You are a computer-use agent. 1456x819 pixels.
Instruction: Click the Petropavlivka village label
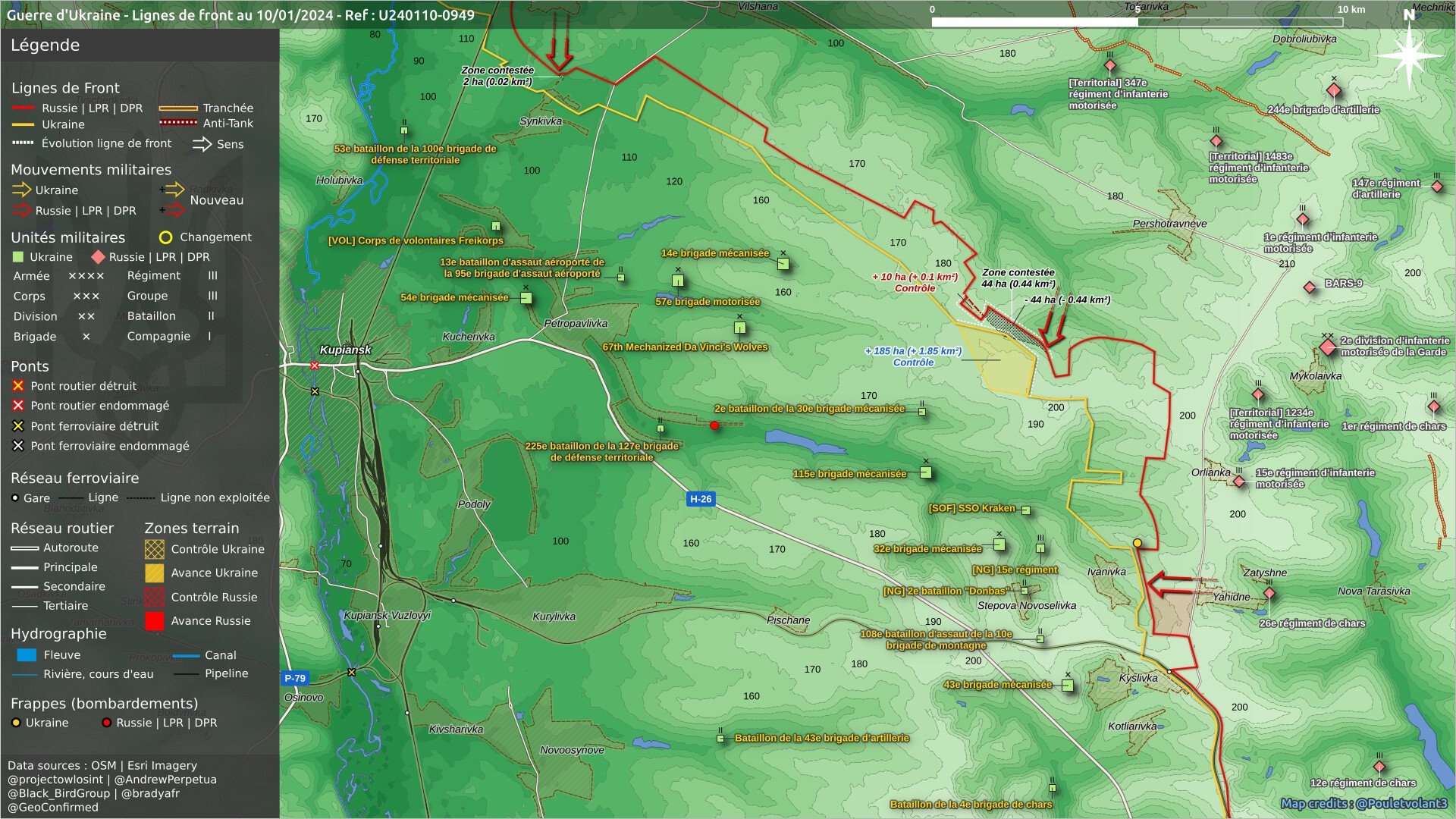pos(576,324)
